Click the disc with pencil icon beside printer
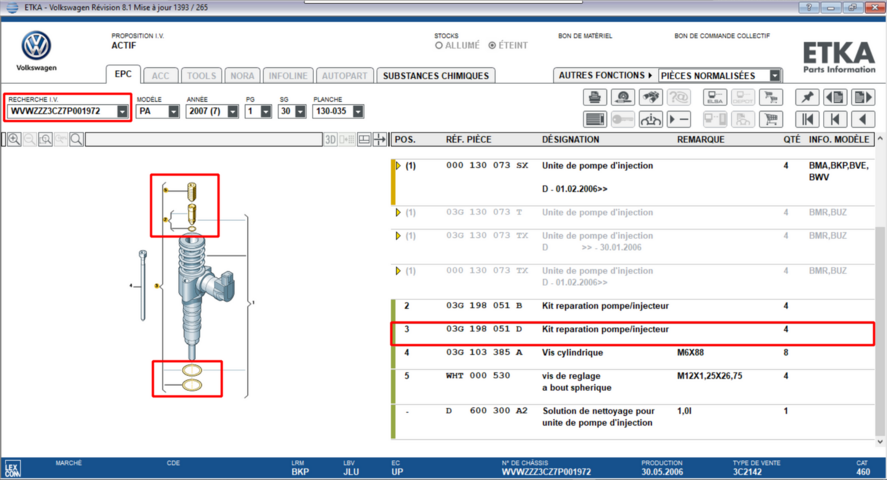Image resolution: width=887 pixels, height=480 pixels. pos(623,97)
